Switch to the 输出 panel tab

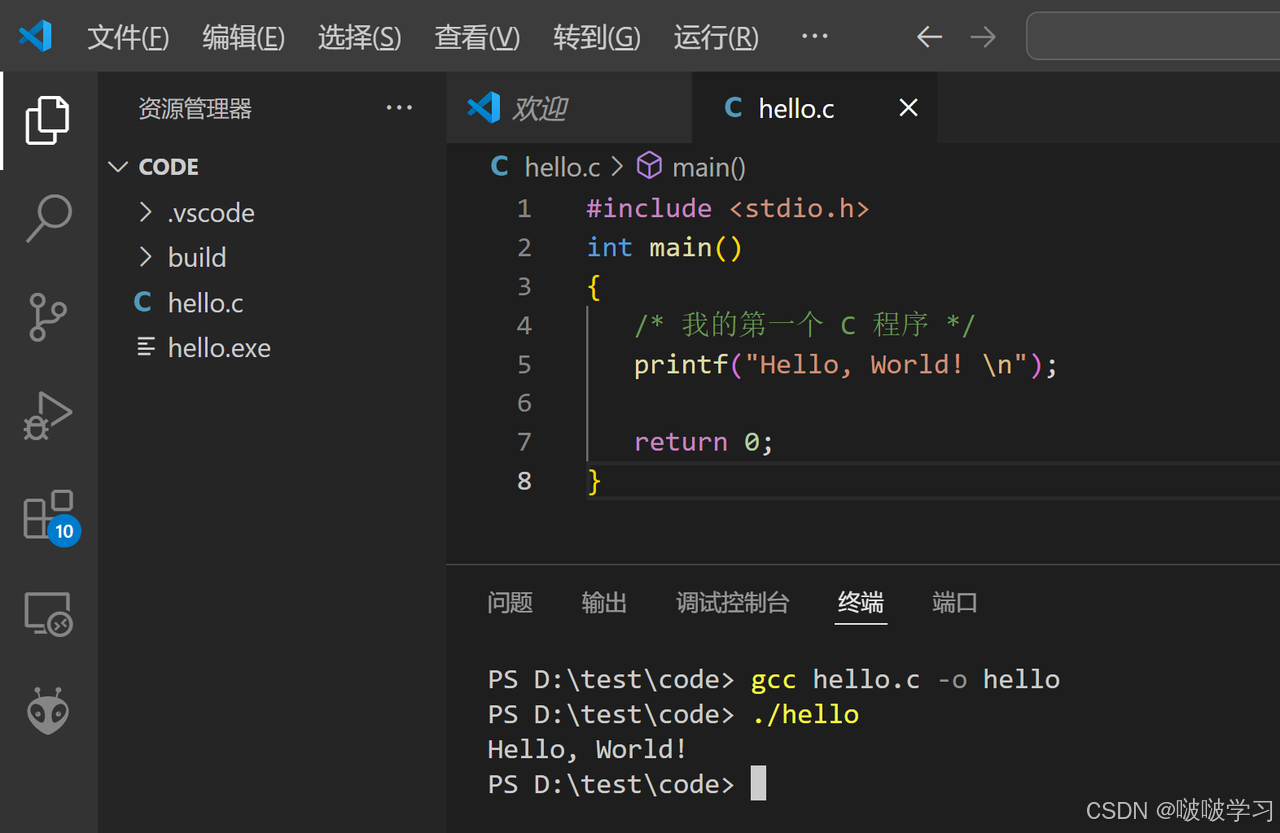click(x=604, y=602)
